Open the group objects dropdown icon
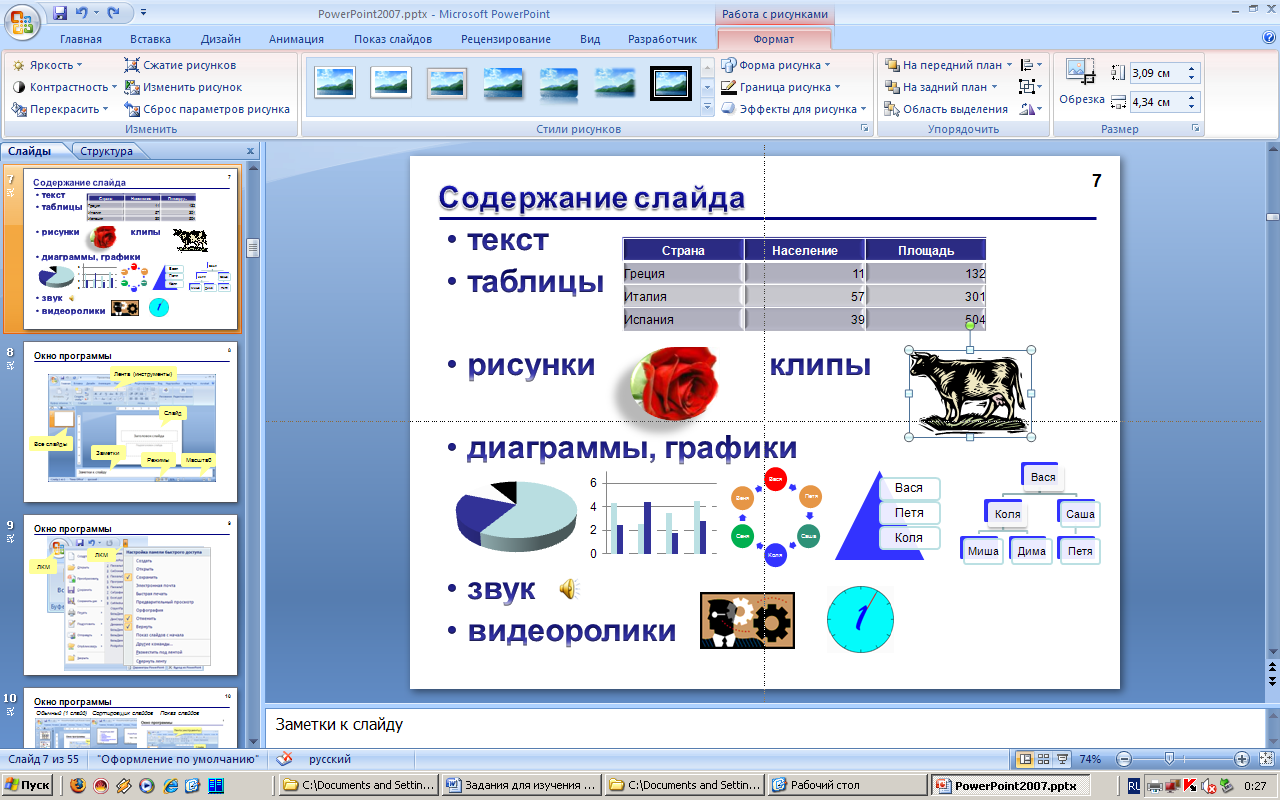The width and height of the screenshot is (1280, 800). coord(1031,87)
